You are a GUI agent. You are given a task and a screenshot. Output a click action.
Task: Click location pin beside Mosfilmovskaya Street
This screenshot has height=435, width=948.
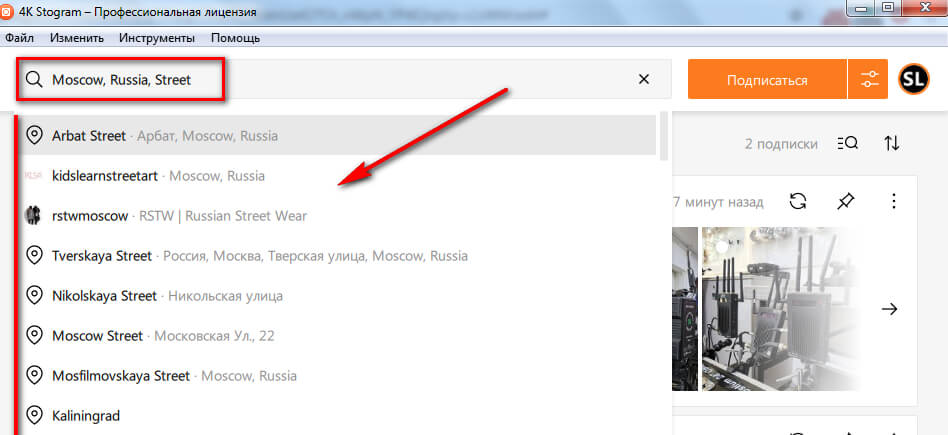coord(34,375)
